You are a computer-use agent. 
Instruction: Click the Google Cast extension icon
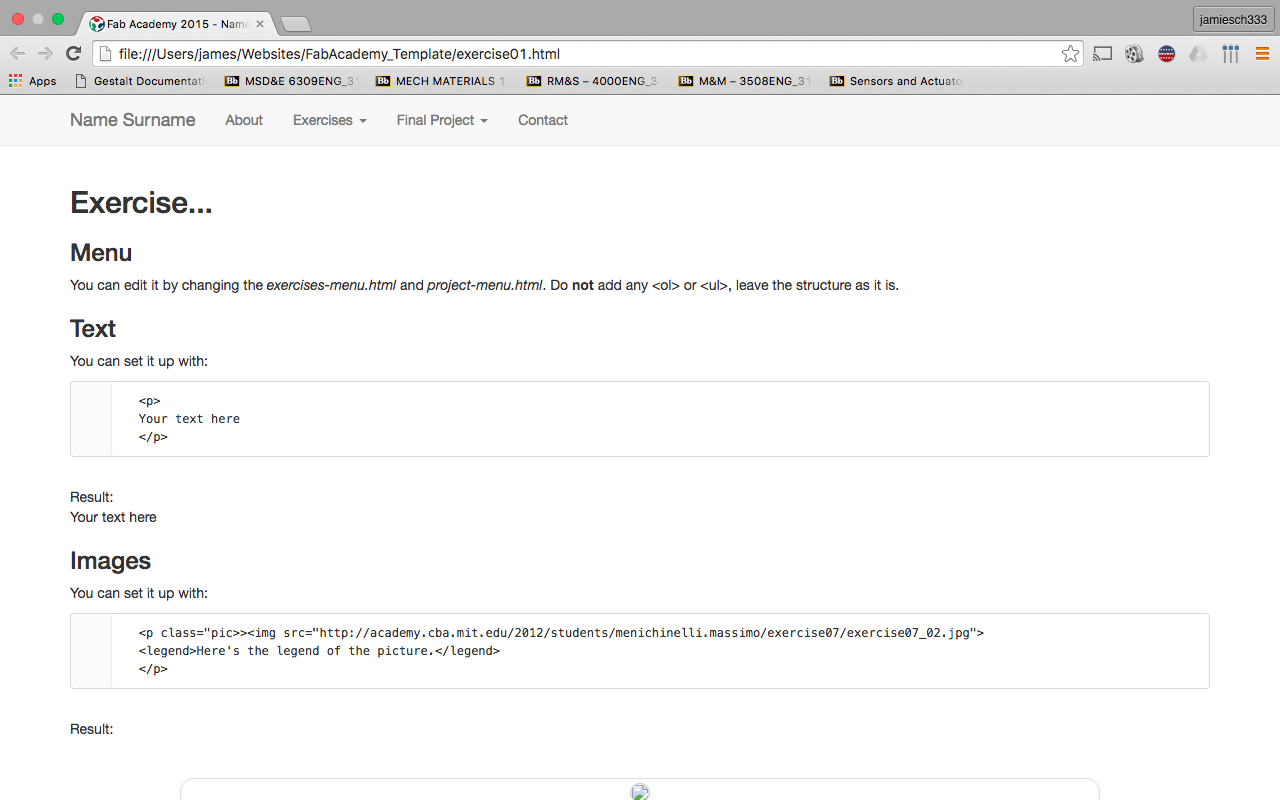click(x=1102, y=54)
